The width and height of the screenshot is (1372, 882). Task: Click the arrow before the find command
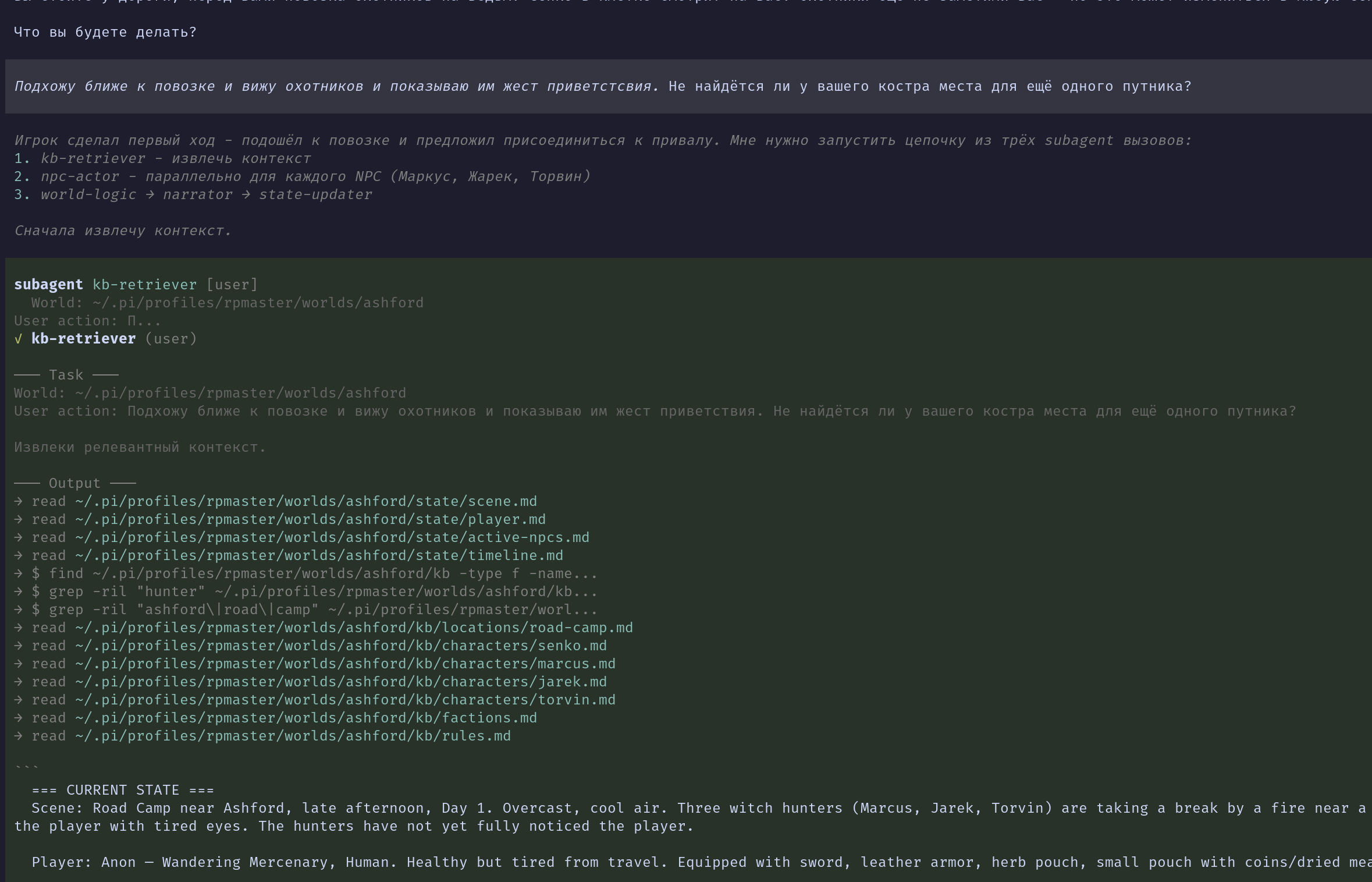(19, 573)
